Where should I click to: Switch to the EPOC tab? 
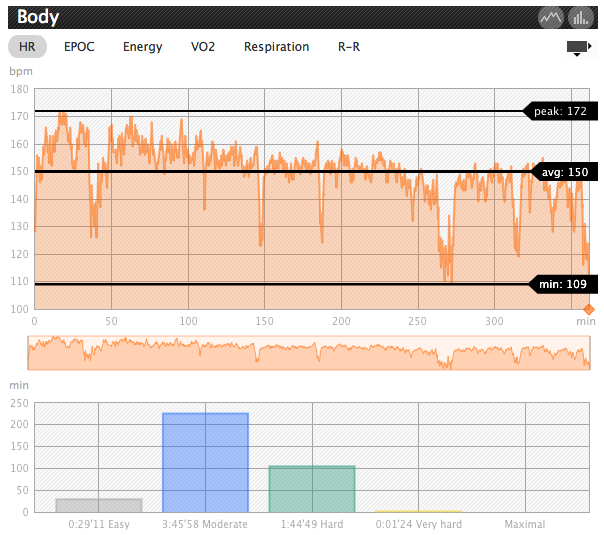(x=79, y=47)
